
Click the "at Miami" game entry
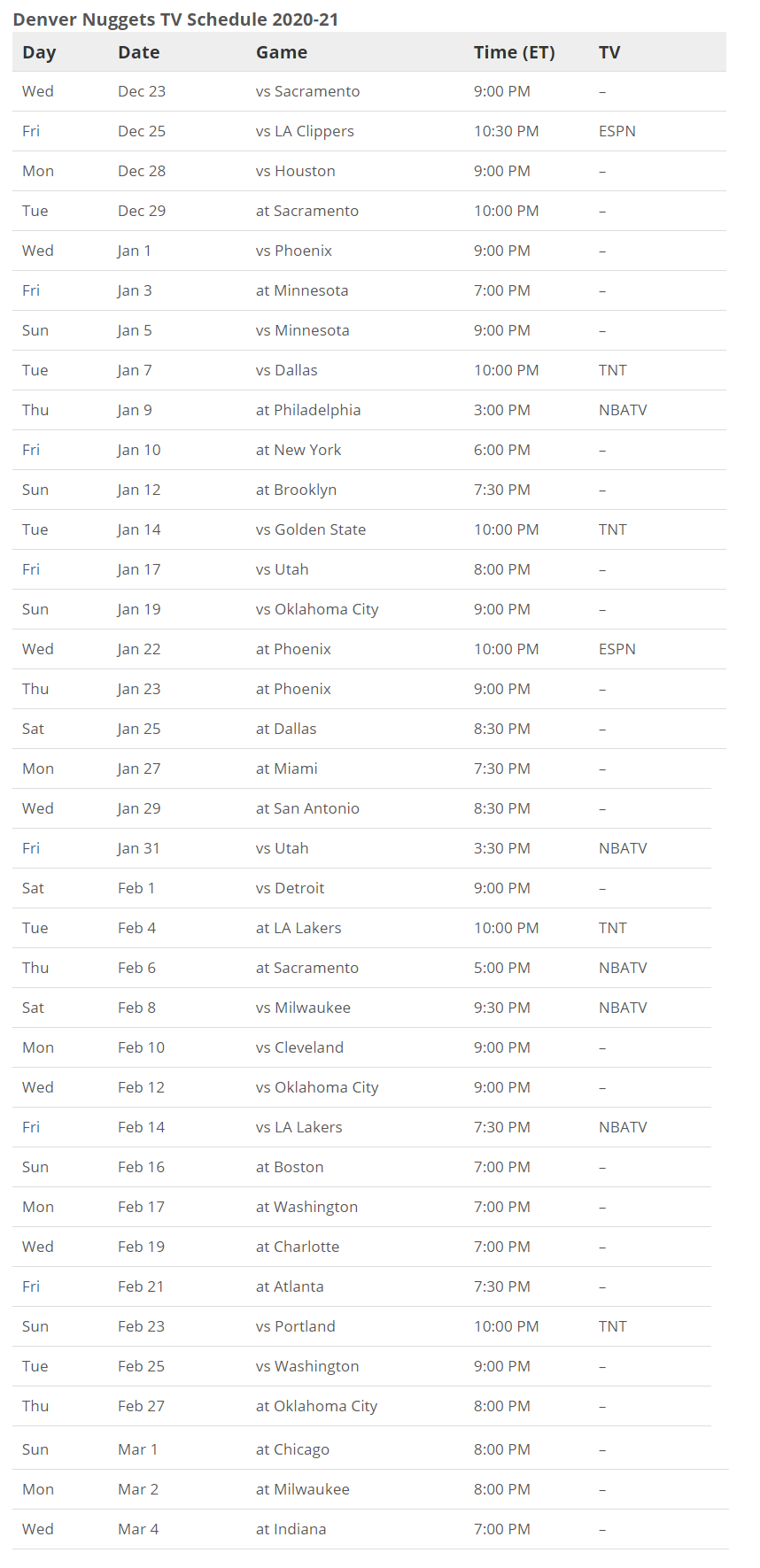(287, 769)
